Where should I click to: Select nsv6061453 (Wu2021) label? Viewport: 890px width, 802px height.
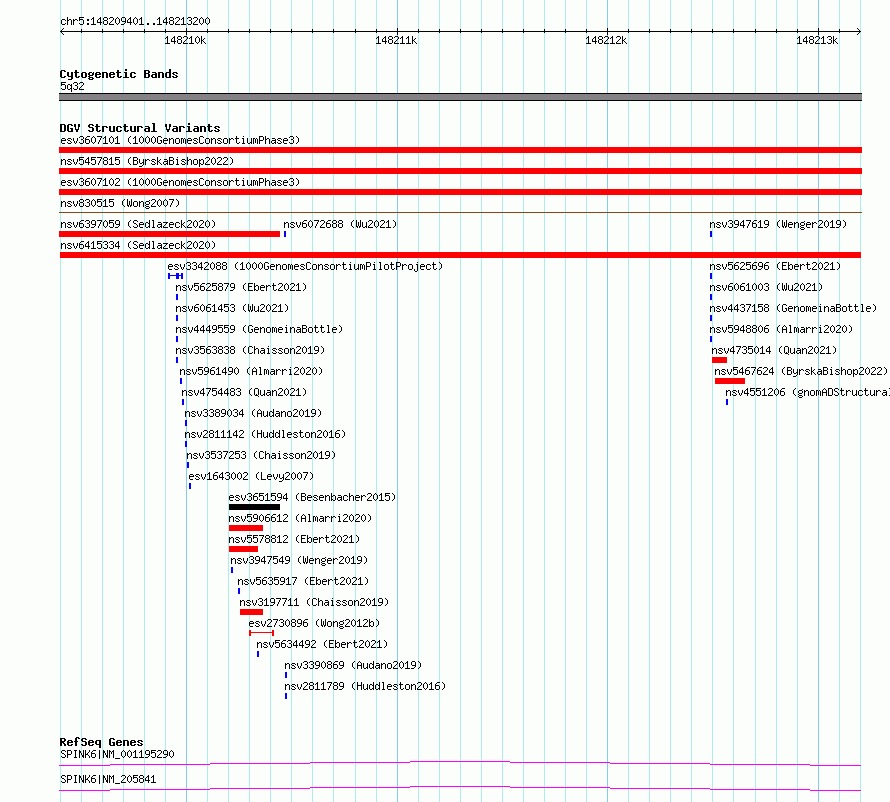[x=232, y=308]
